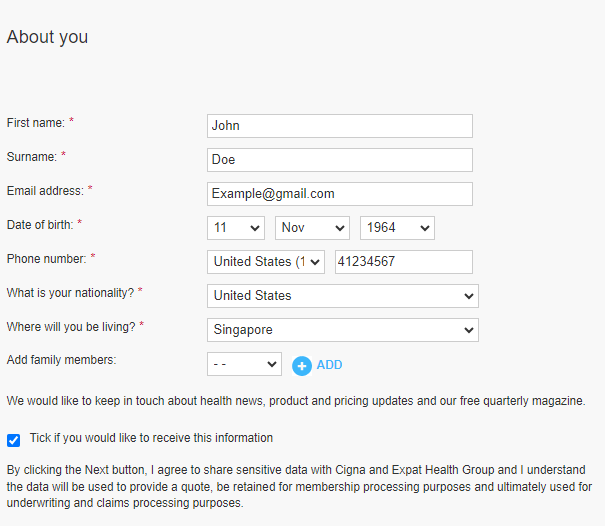Viewport: 605px width, 526px height.
Task: Open the birth year dropdown showing 1964
Action: [x=397, y=228]
